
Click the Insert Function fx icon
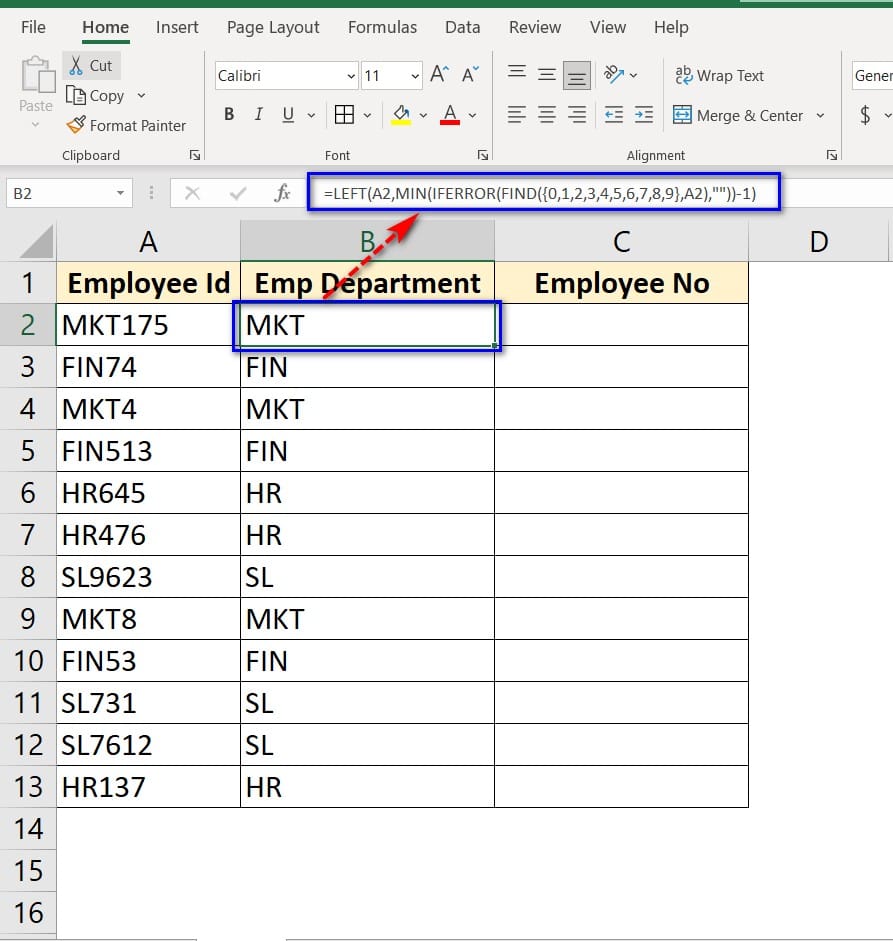[283, 193]
